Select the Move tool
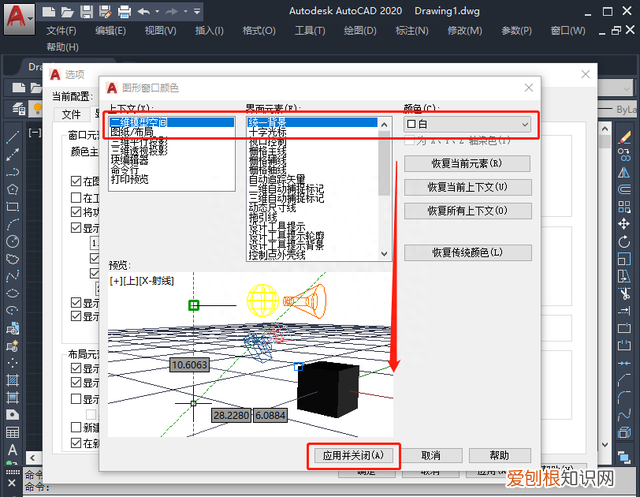Image resolution: width=640 pixels, height=497 pixels. point(624,224)
